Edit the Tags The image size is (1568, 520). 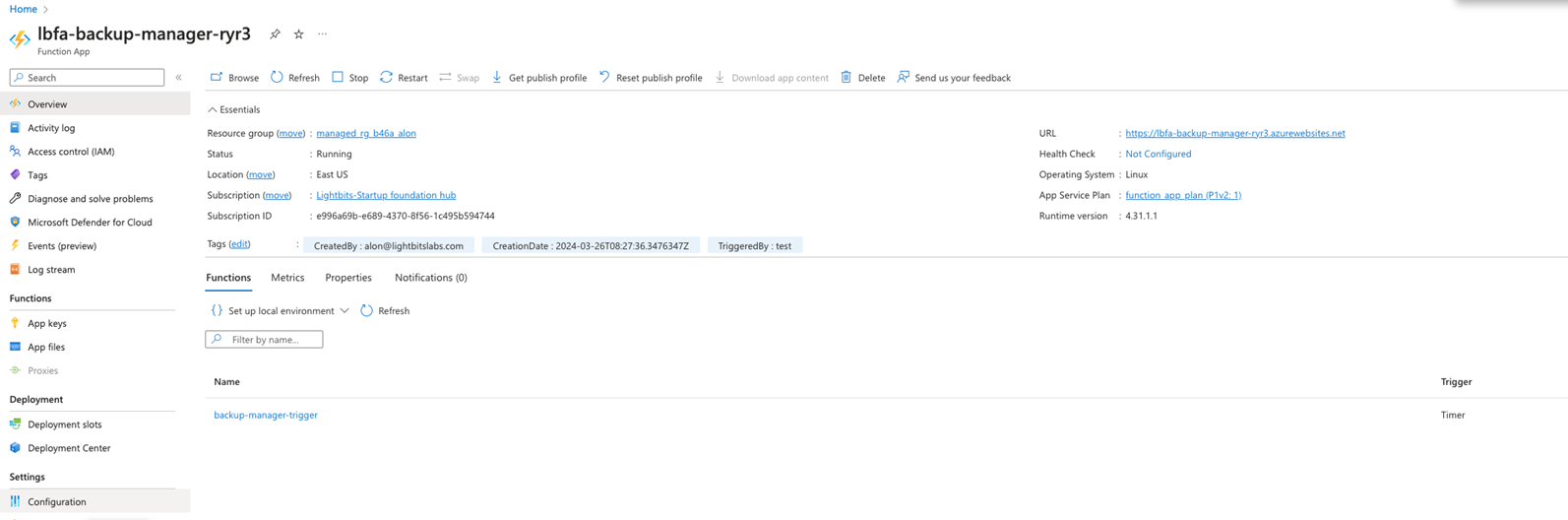click(239, 244)
